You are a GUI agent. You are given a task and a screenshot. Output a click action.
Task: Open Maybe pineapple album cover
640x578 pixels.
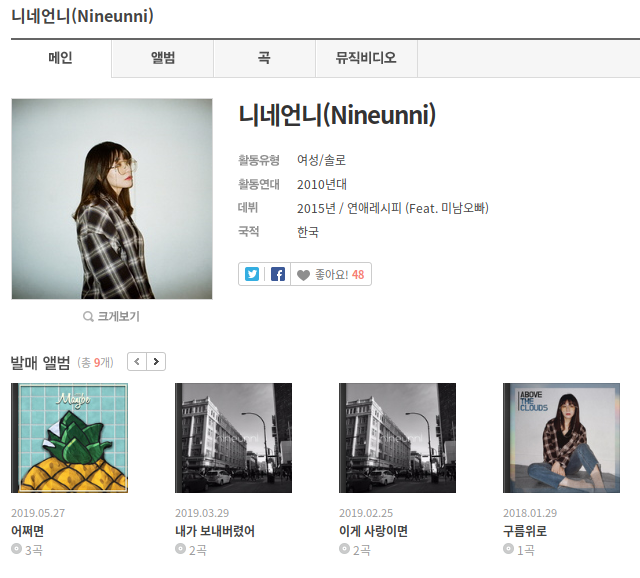pyautogui.click(x=69, y=438)
